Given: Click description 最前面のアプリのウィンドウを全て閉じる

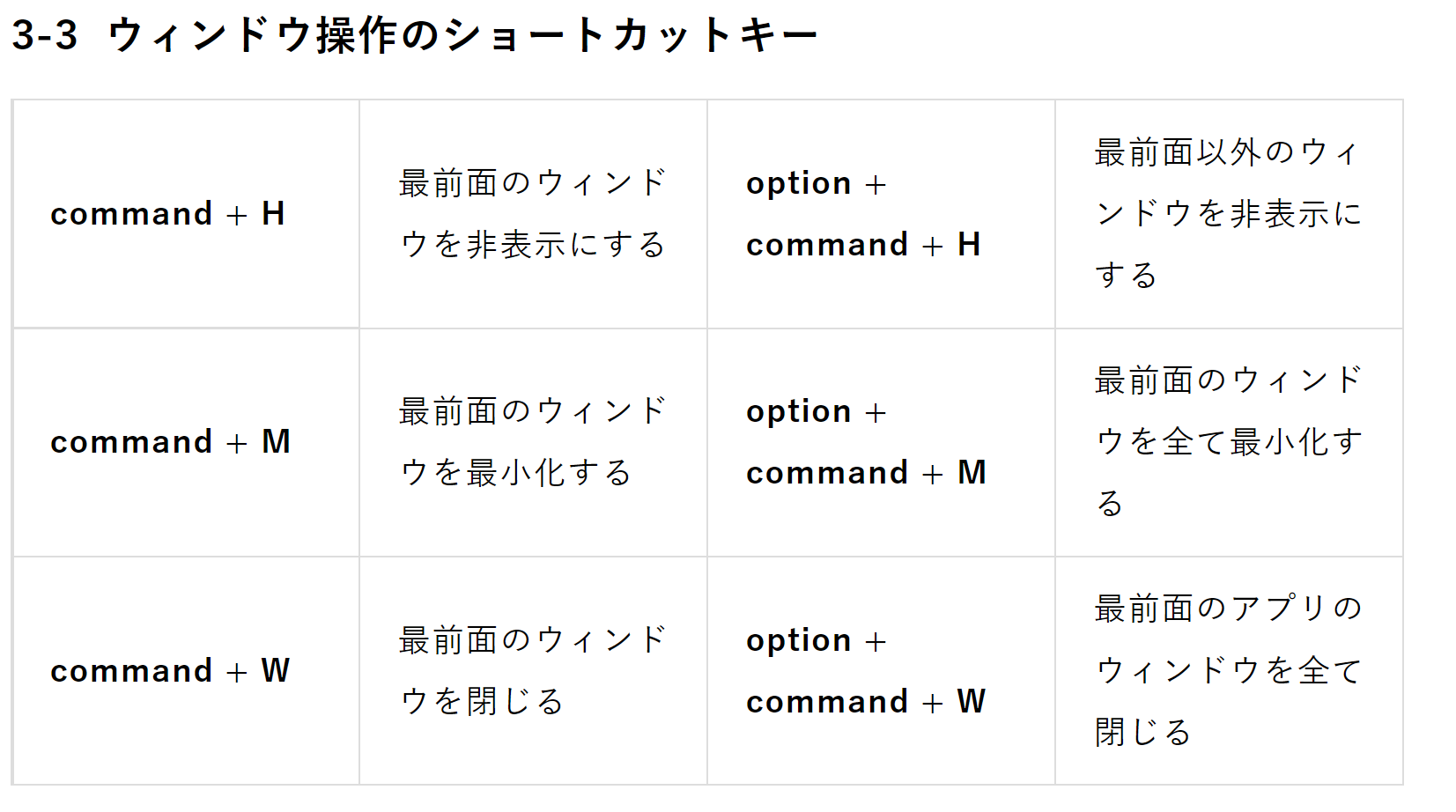Looking at the screenshot, I should click(1228, 671).
